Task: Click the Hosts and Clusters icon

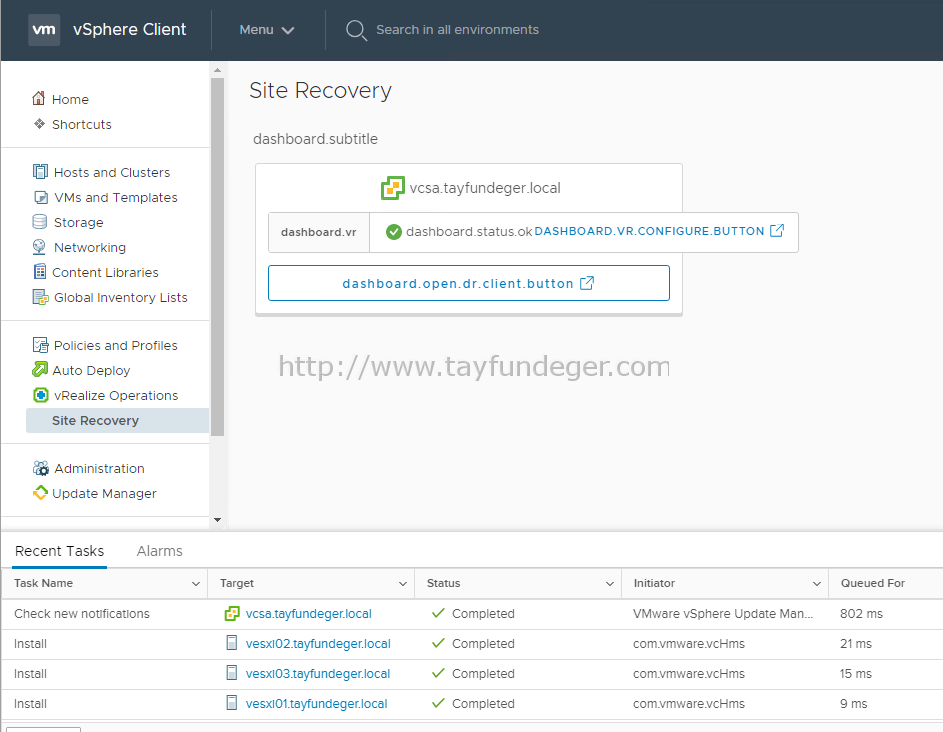Action: 40,172
